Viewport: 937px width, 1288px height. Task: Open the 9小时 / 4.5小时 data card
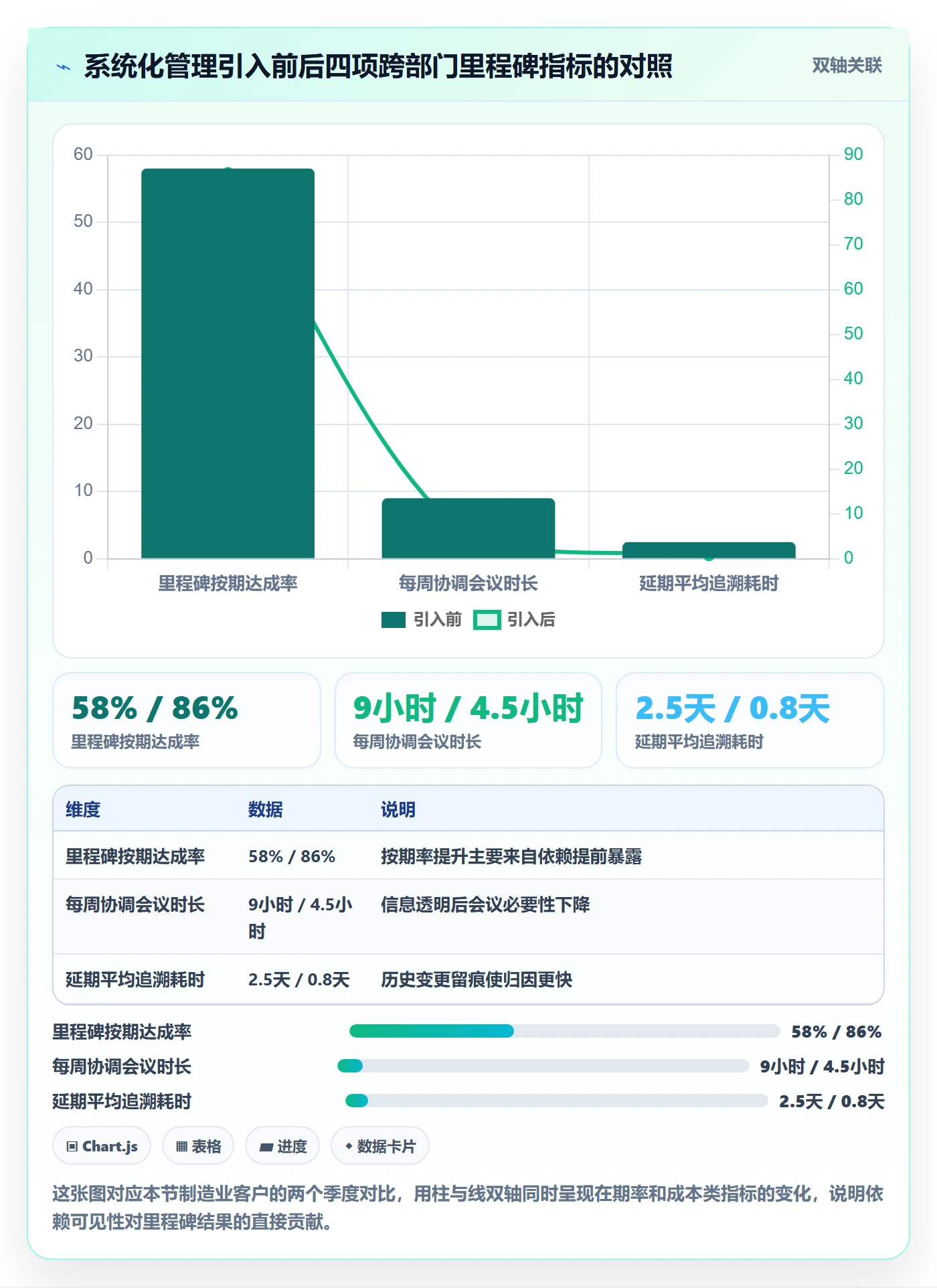tap(468, 720)
